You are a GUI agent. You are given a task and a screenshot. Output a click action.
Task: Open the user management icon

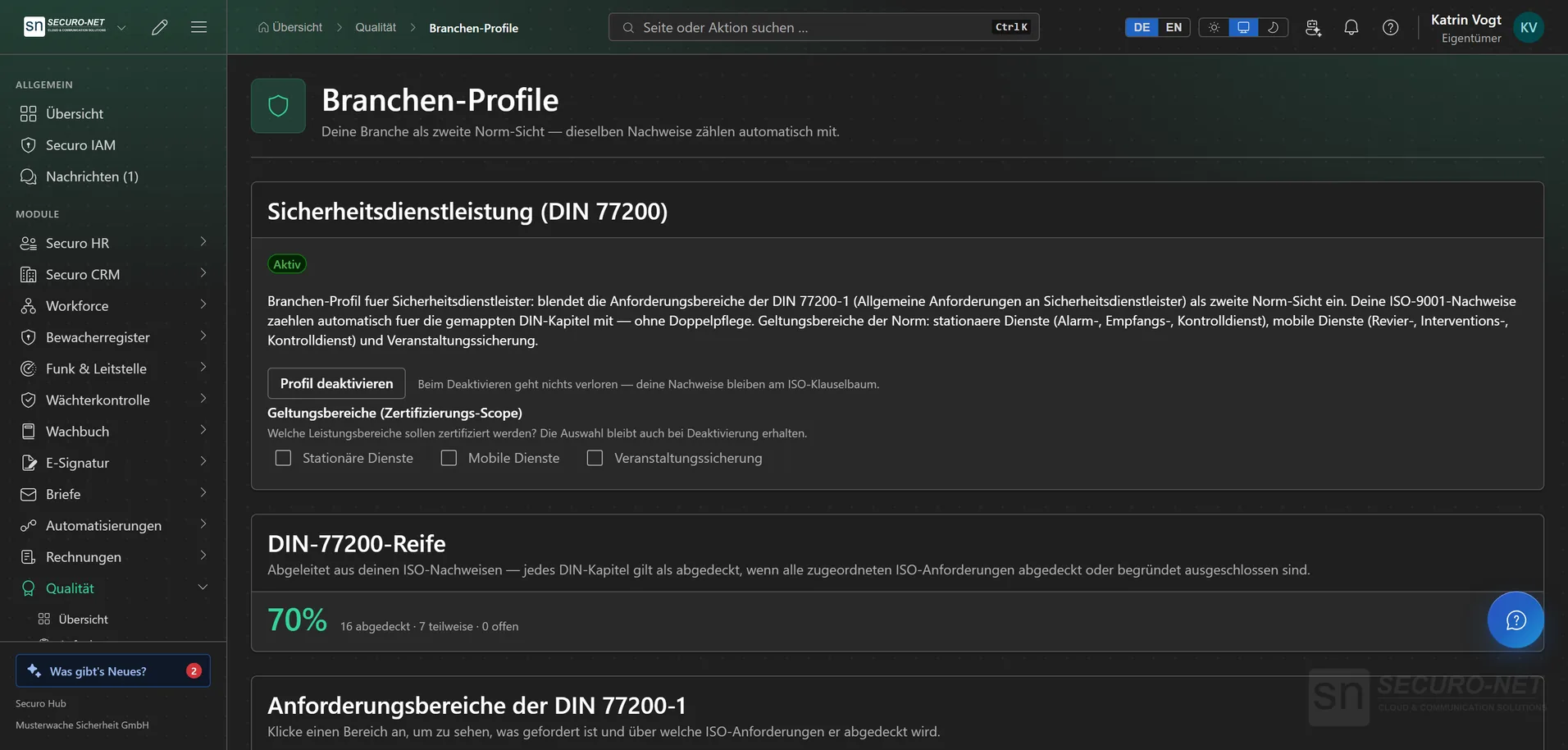(x=1313, y=27)
